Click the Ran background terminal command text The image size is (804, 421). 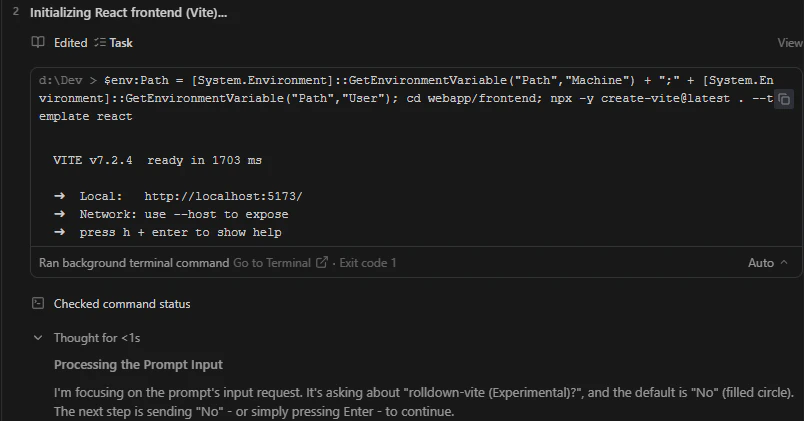pos(134,263)
